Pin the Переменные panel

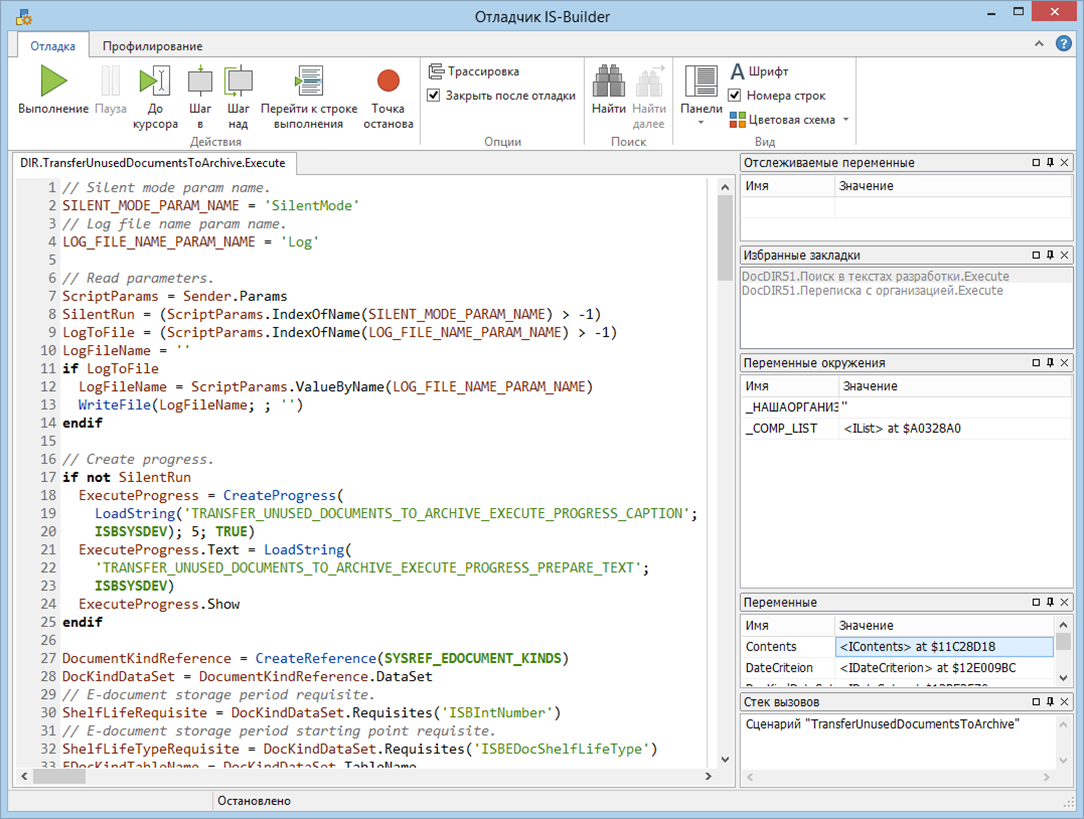coord(1050,602)
